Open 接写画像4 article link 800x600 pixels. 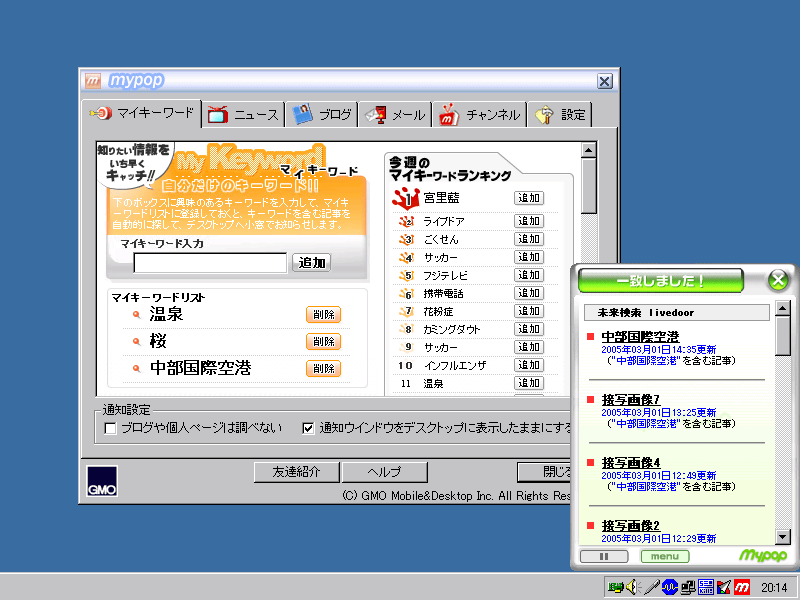point(631,463)
